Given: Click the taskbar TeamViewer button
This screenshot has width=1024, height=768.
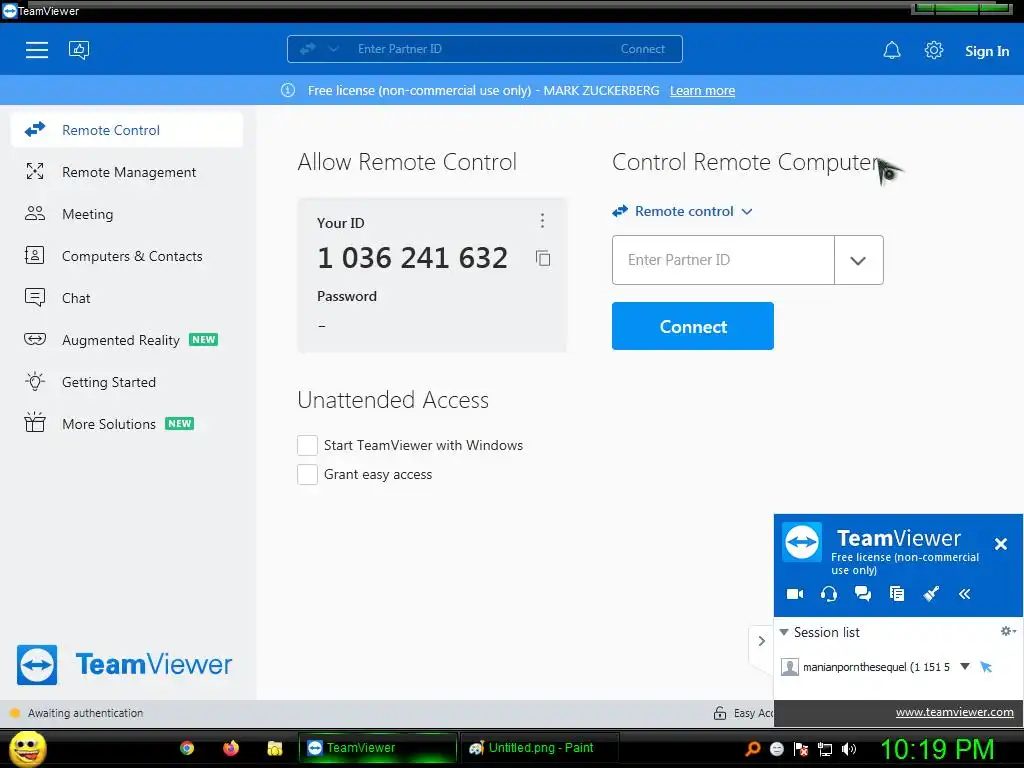Looking at the screenshot, I should pos(377,748).
